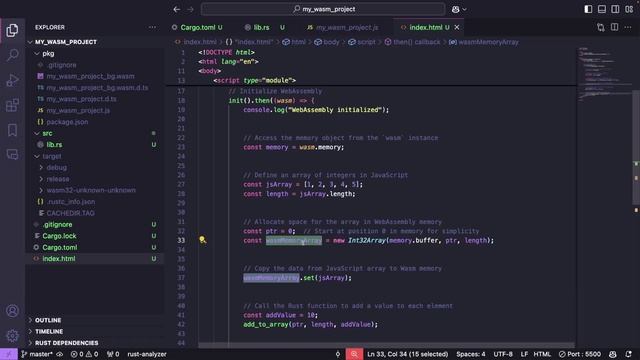Open the Bookmarks view in activity bar

(12, 130)
